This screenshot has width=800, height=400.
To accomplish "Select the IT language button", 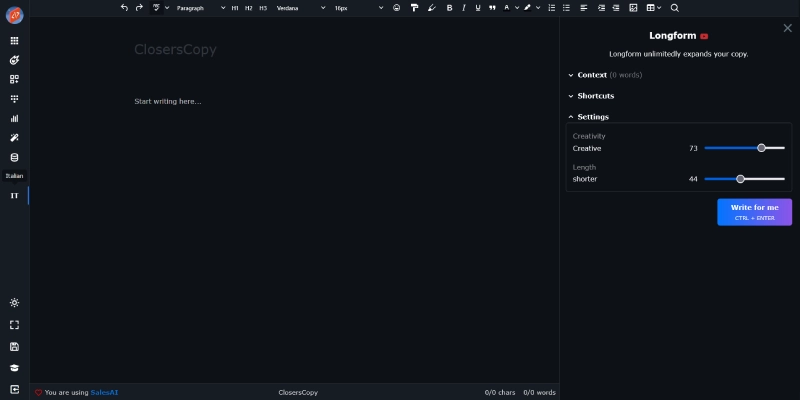I will coord(14,196).
